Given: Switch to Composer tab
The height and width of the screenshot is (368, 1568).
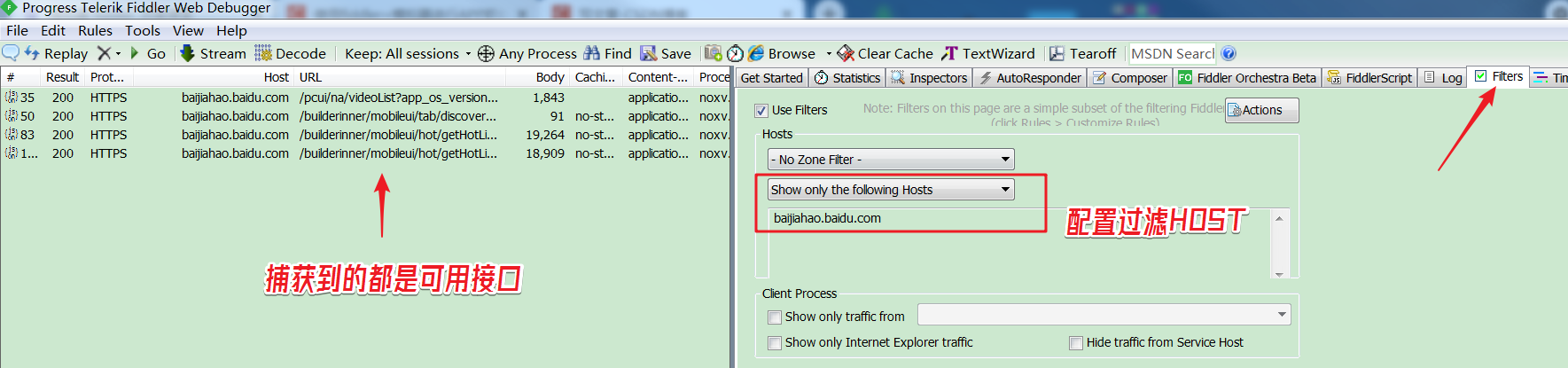Looking at the screenshot, I should [x=1130, y=78].
